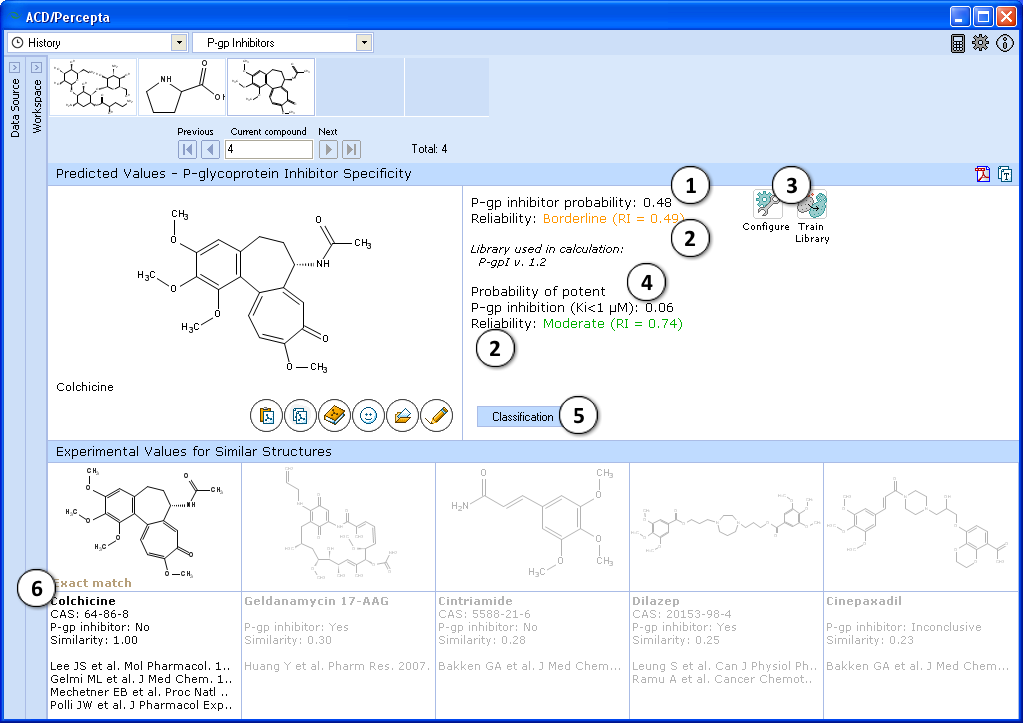Go to the previous compound
Viewport: 1023px width, 723px height.
point(210,149)
